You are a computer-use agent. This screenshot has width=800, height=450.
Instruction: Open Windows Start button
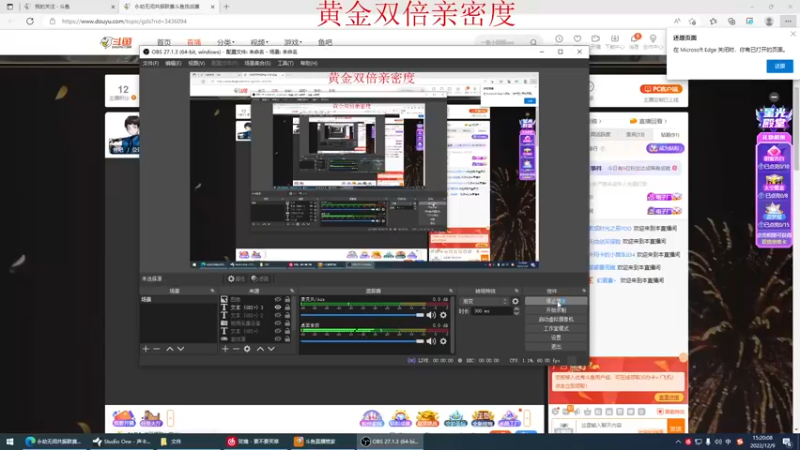click(10, 441)
